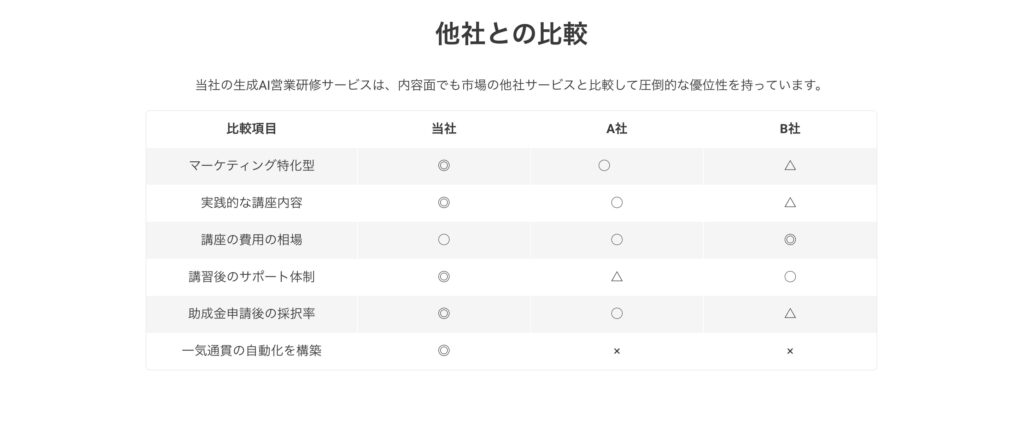
Task: Click the マーケティング特化型 row label
Action: (x=251, y=166)
